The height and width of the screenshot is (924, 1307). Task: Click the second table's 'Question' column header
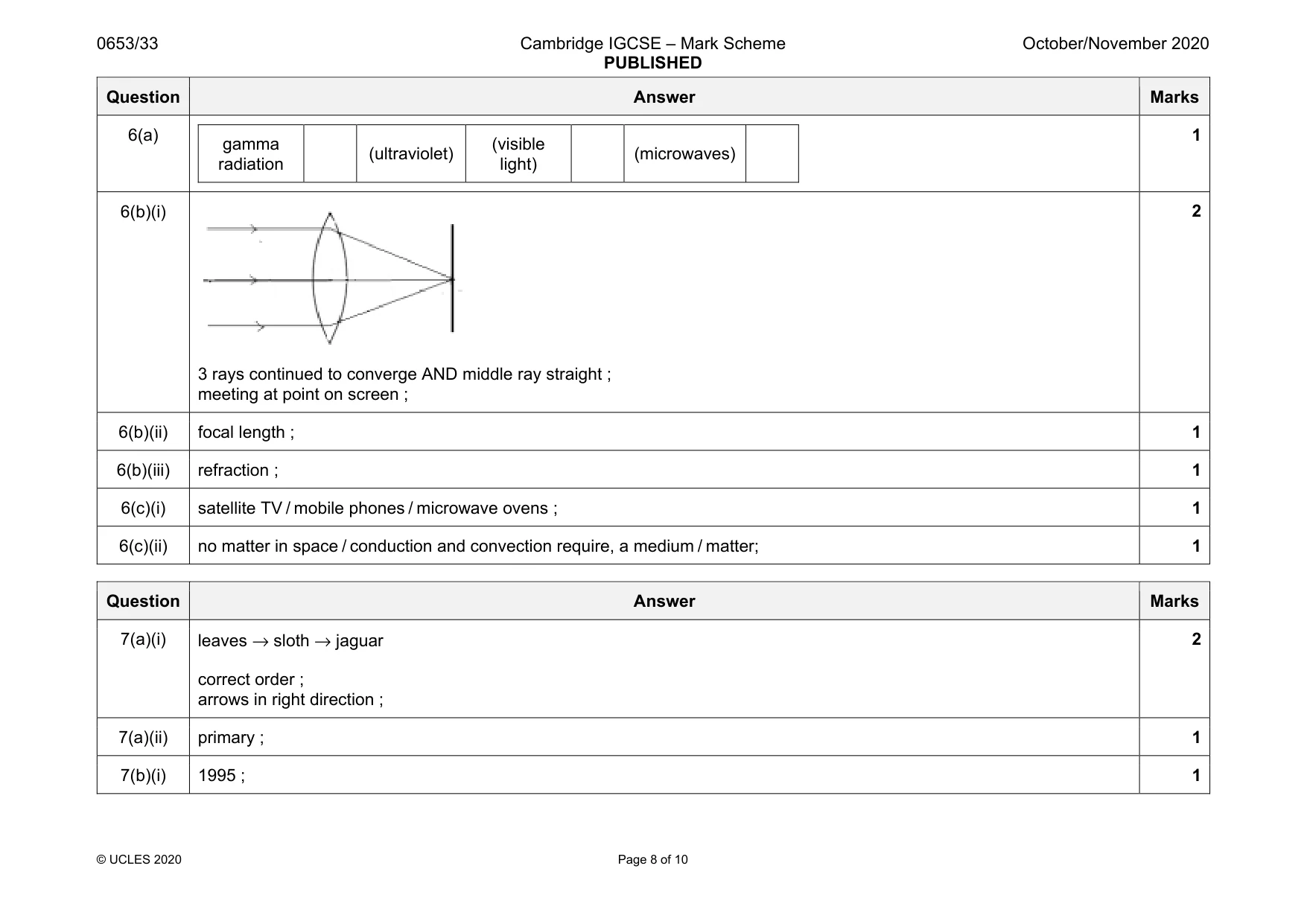click(143, 601)
